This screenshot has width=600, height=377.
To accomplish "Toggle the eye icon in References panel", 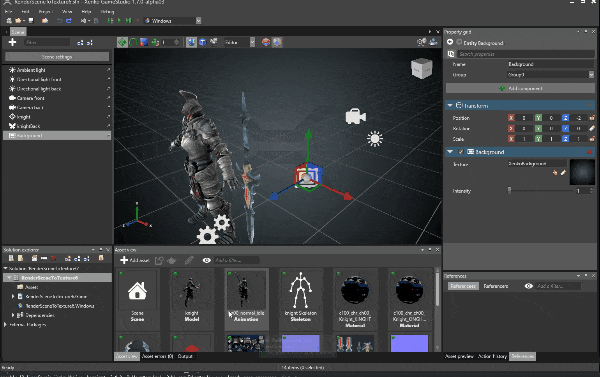I will [529, 286].
